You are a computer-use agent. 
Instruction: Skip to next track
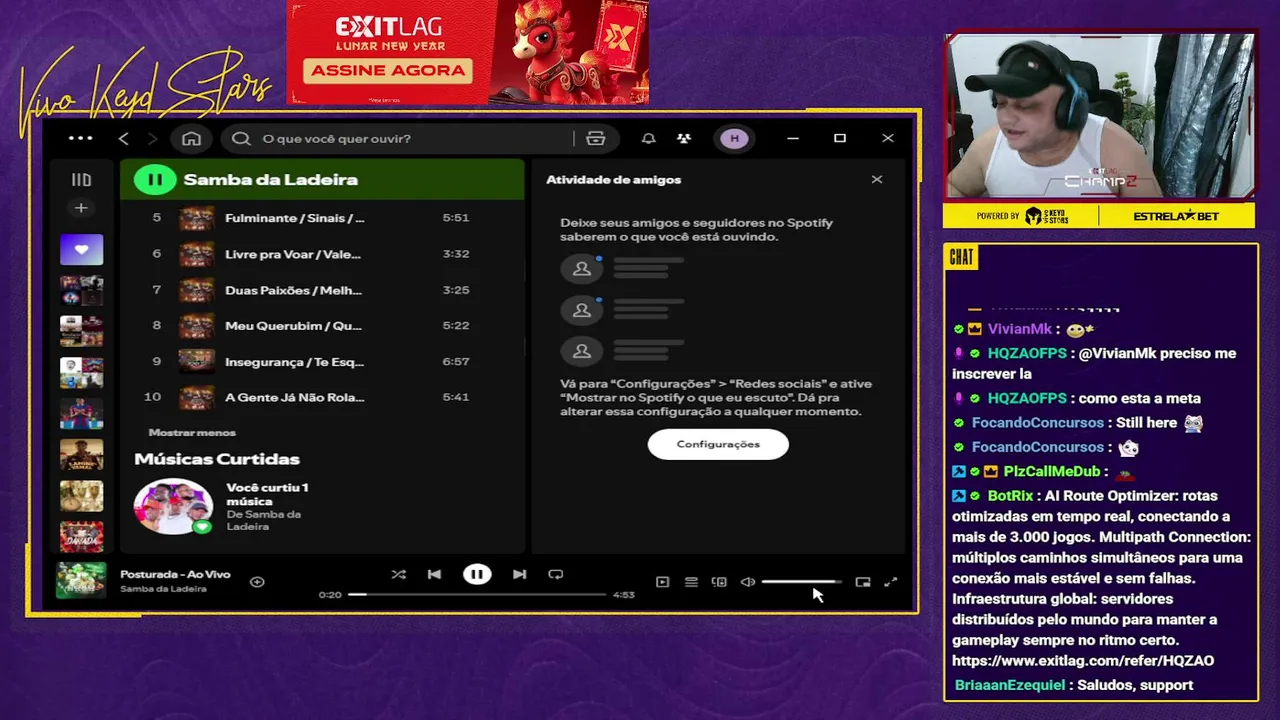point(519,574)
